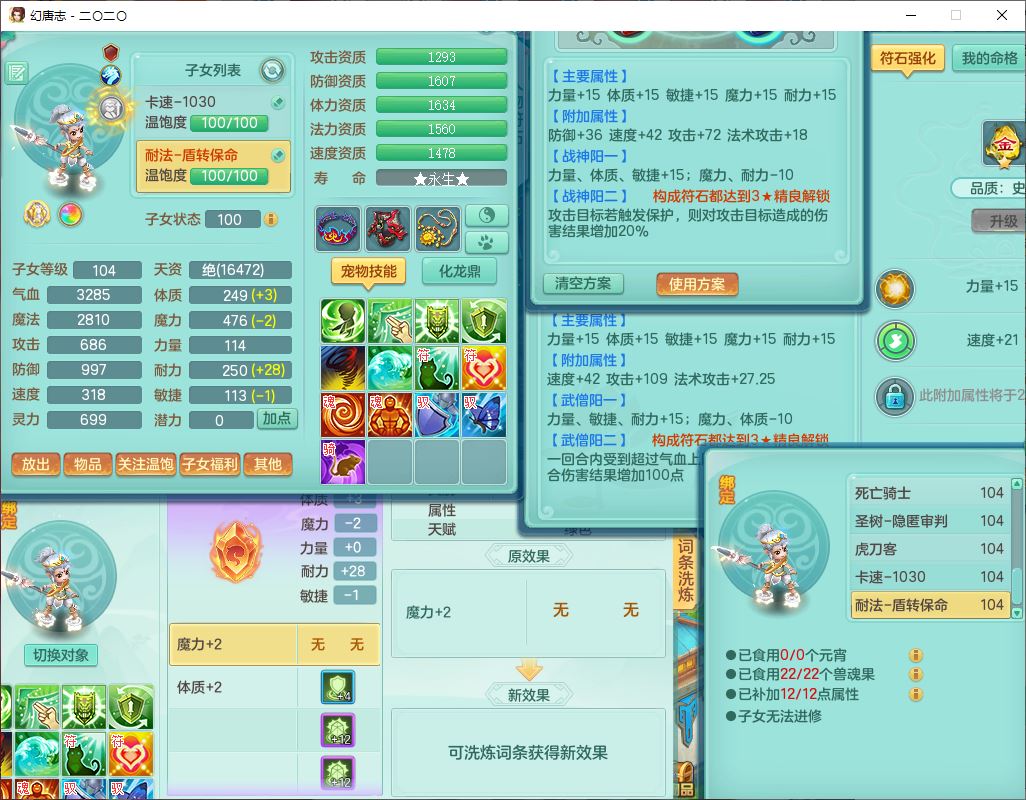Select the golden necklace equipment slot
This screenshot has width=1026, height=800.
point(438,229)
